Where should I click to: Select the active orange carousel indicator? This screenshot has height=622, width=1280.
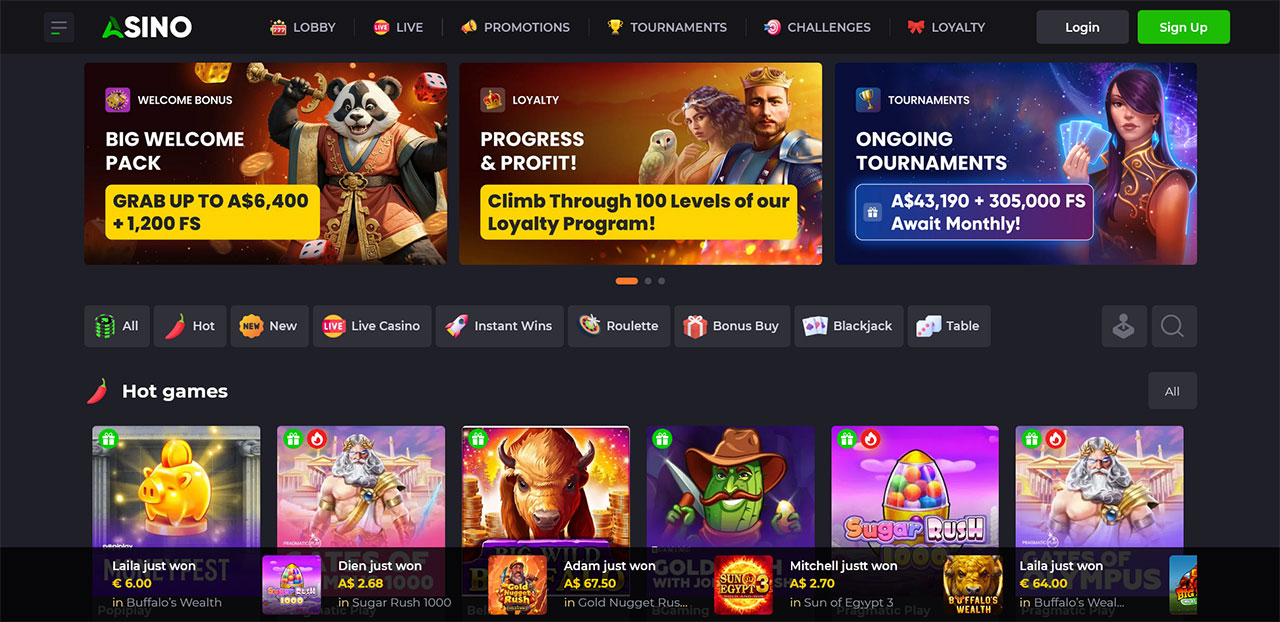627,281
